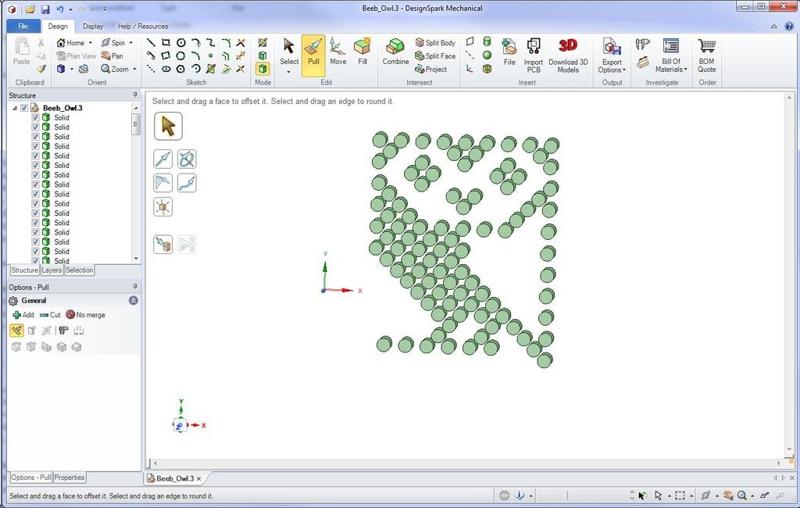Viewport: 800px width, 508px height.
Task: Open Download 3D Models
Action: (x=568, y=55)
